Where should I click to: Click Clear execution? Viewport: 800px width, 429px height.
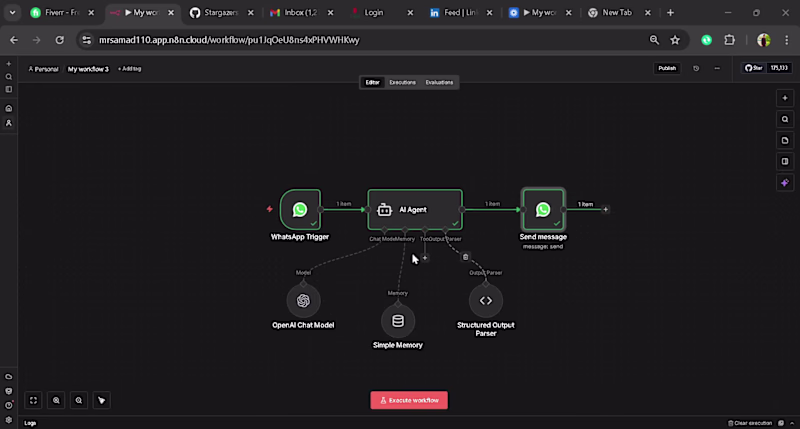click(749, 423)
